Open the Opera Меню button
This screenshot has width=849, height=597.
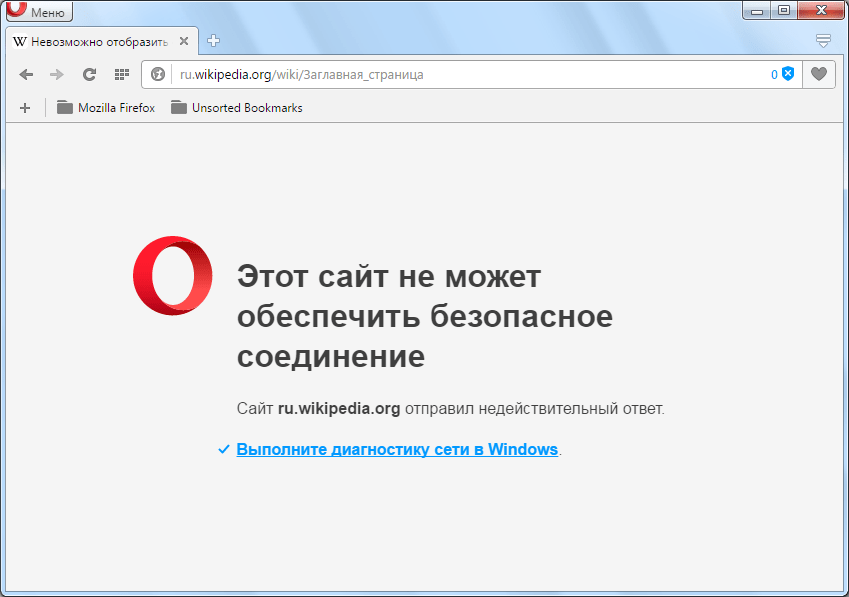(38, 12)
